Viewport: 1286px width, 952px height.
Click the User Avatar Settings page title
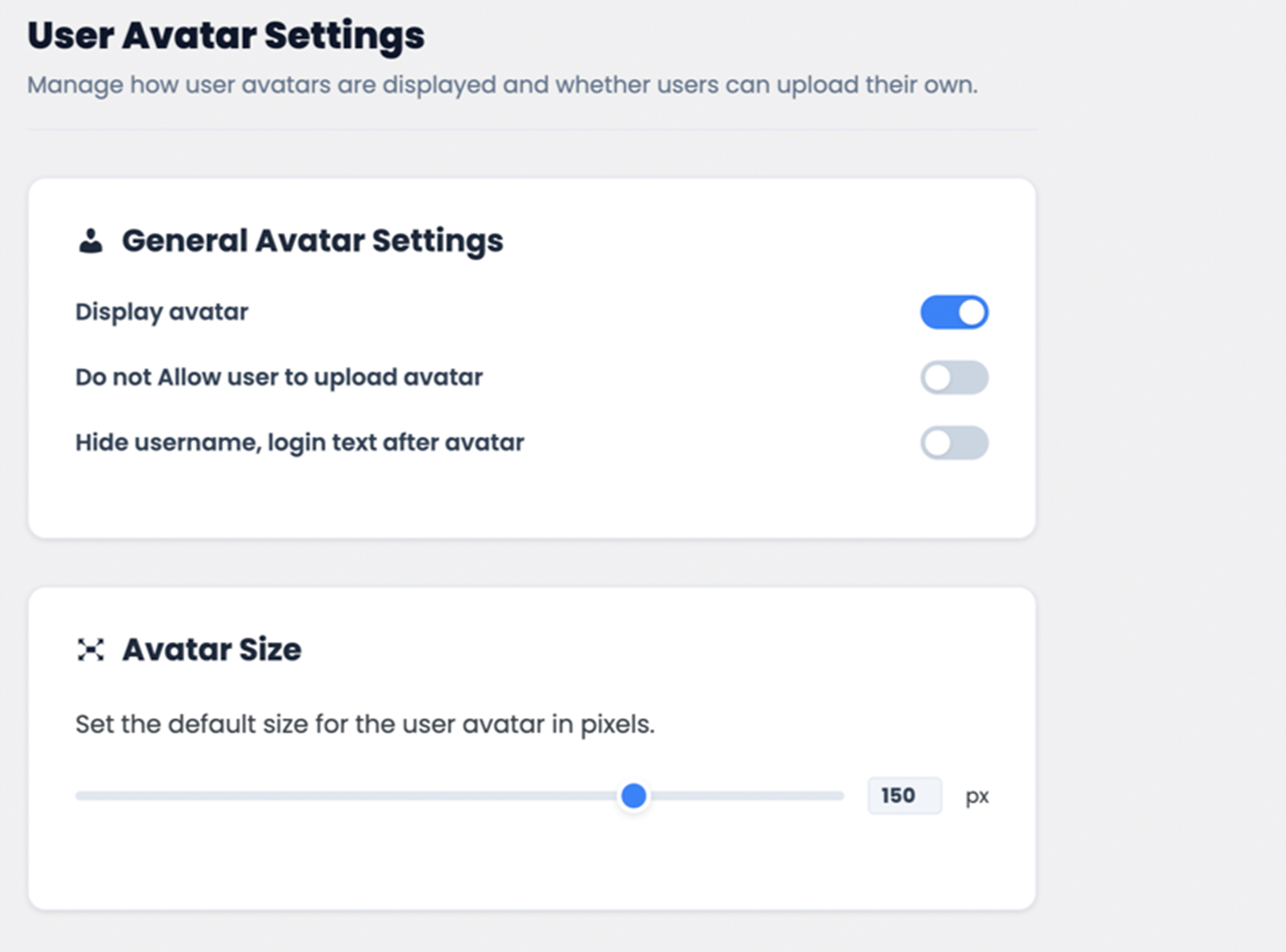(x=226, y=36)
